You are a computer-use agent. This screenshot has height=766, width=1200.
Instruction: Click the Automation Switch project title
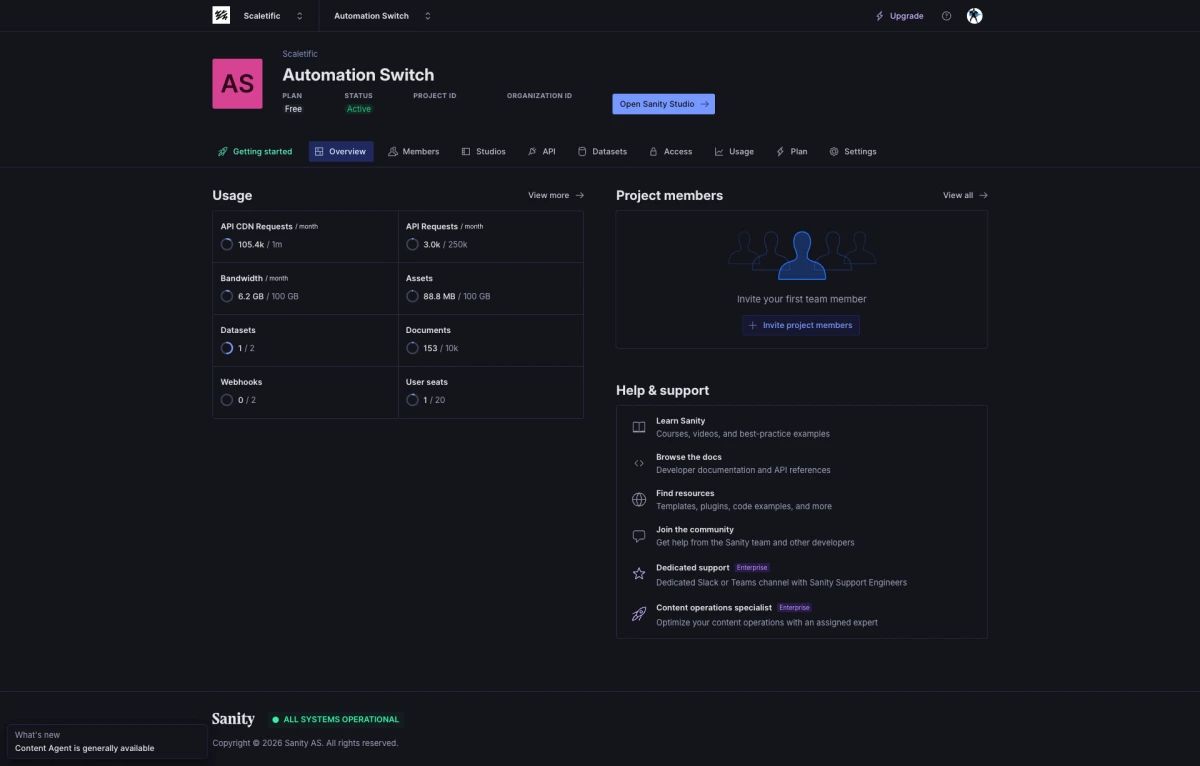point(358,75)
